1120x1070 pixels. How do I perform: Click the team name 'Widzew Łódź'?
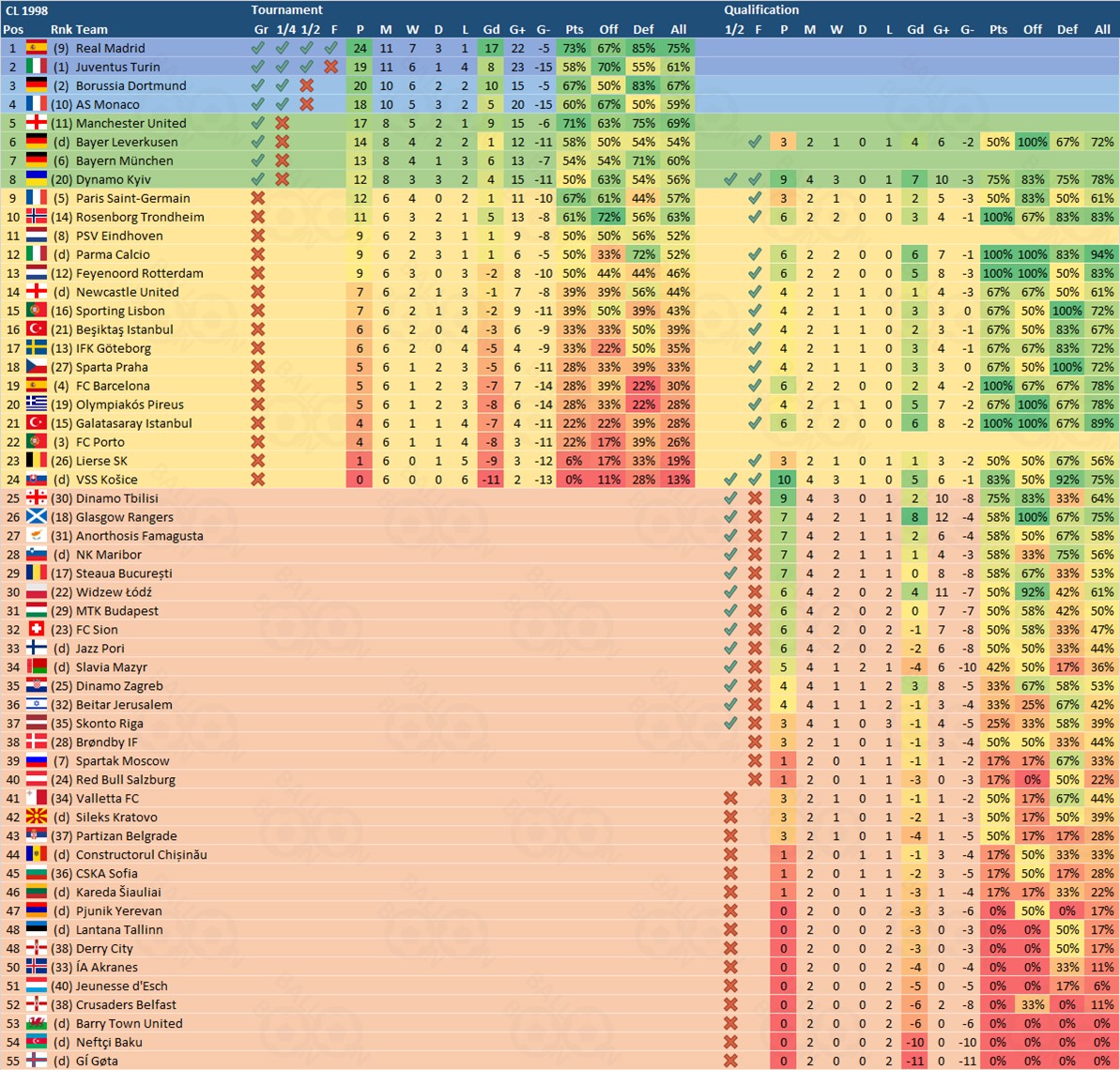(114, 591)
